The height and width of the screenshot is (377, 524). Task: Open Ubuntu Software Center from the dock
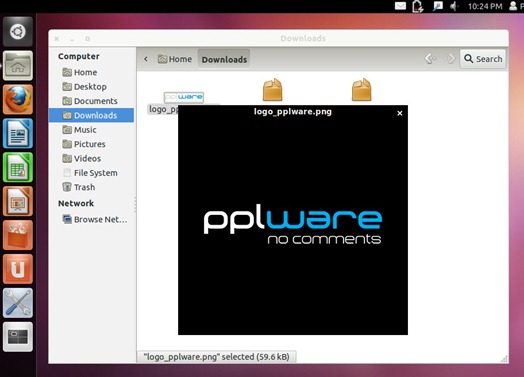(18, 235)
